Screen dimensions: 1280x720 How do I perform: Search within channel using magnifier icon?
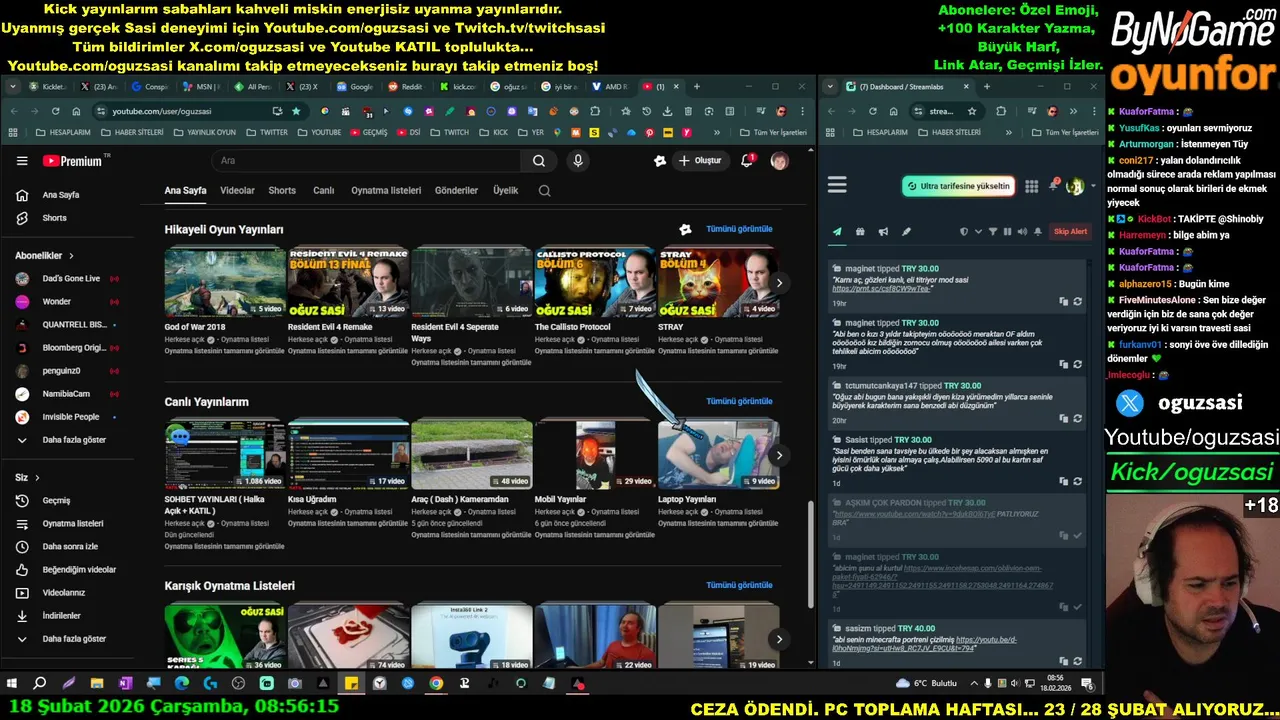[544, 190]
